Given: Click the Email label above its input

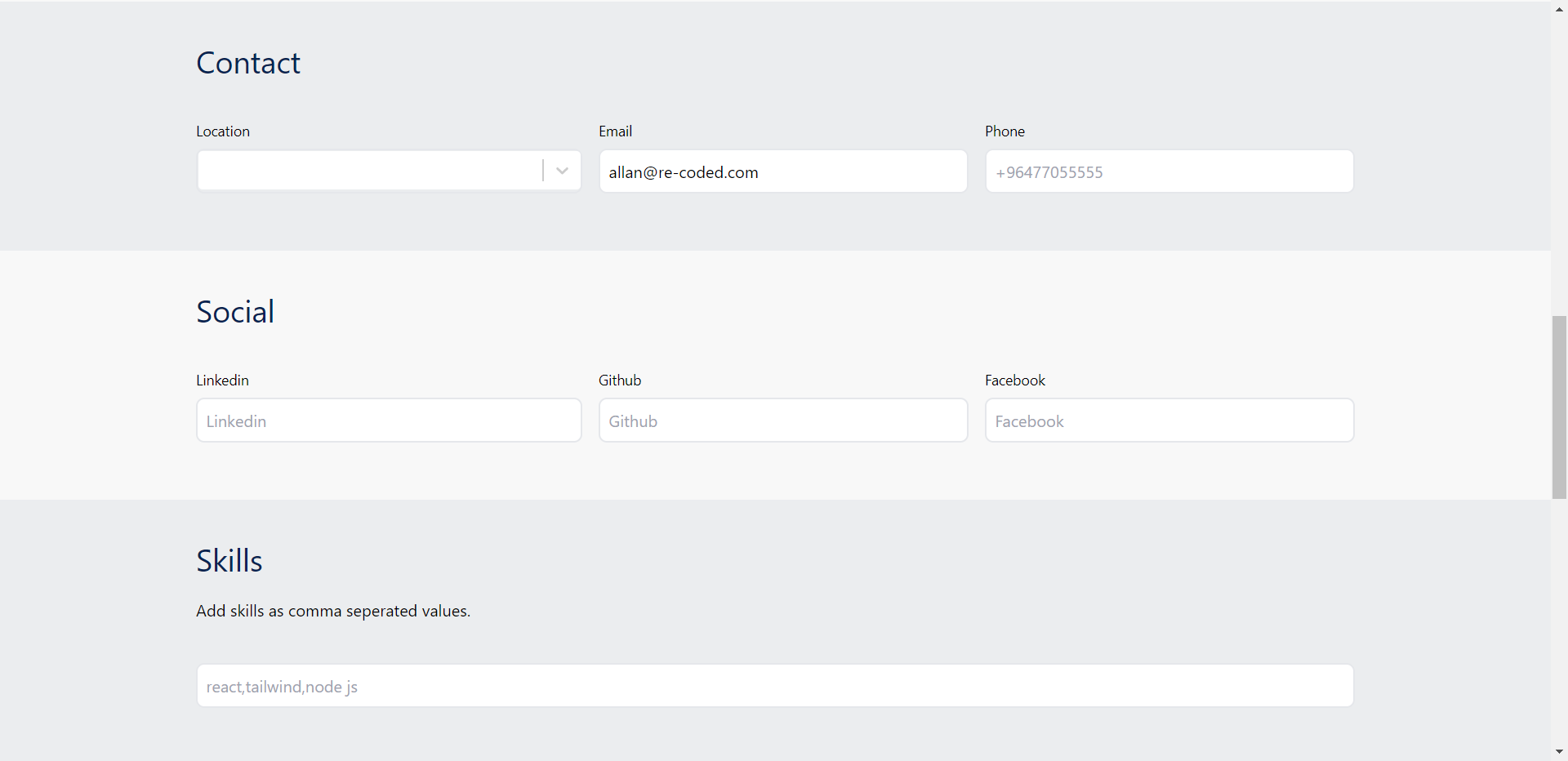Looking at the screenshot, I should tap(615, 131).
